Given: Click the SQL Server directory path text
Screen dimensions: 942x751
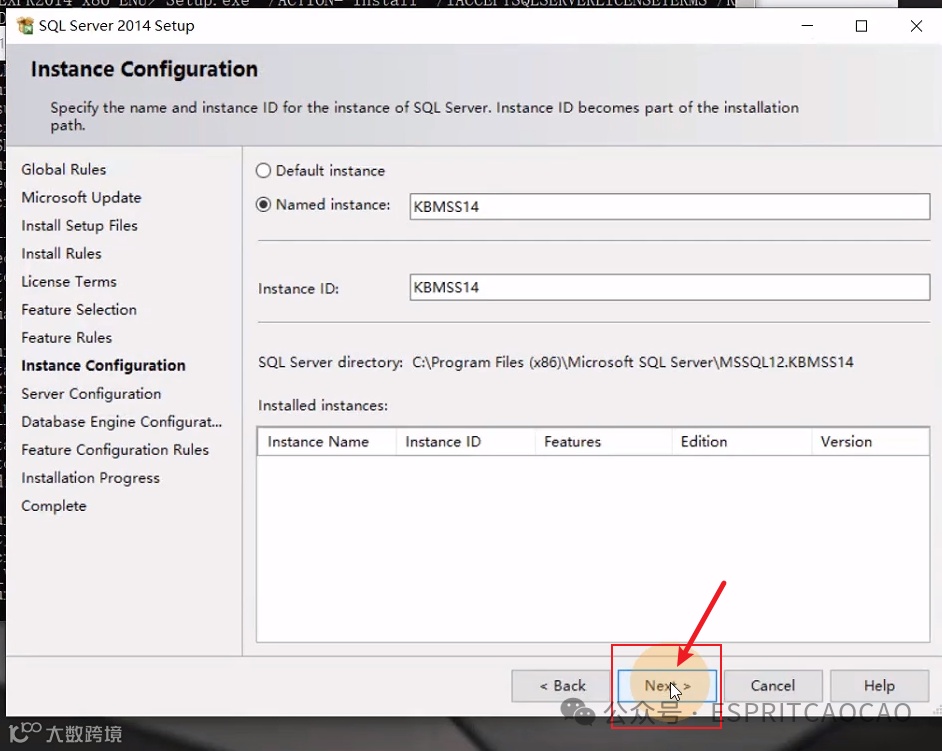Looking at the screenshot, I should [x=633, y=362].
